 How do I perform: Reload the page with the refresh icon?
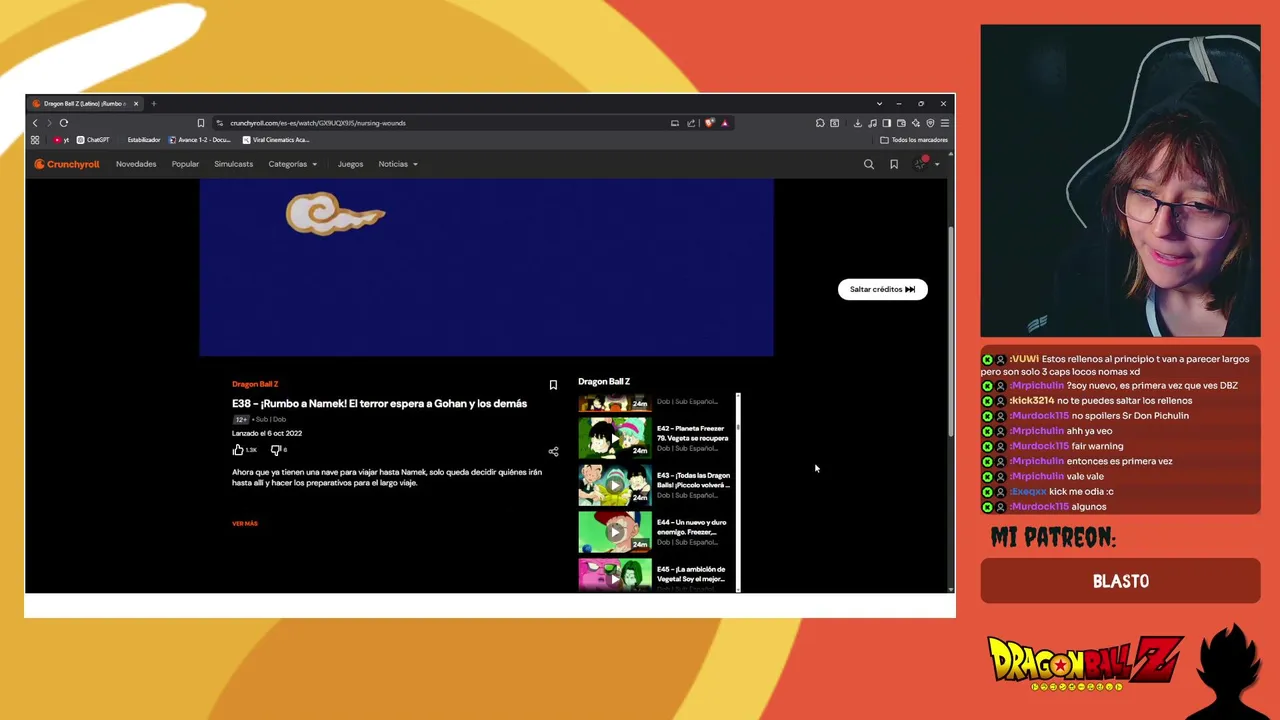click(x=64, y=123)
